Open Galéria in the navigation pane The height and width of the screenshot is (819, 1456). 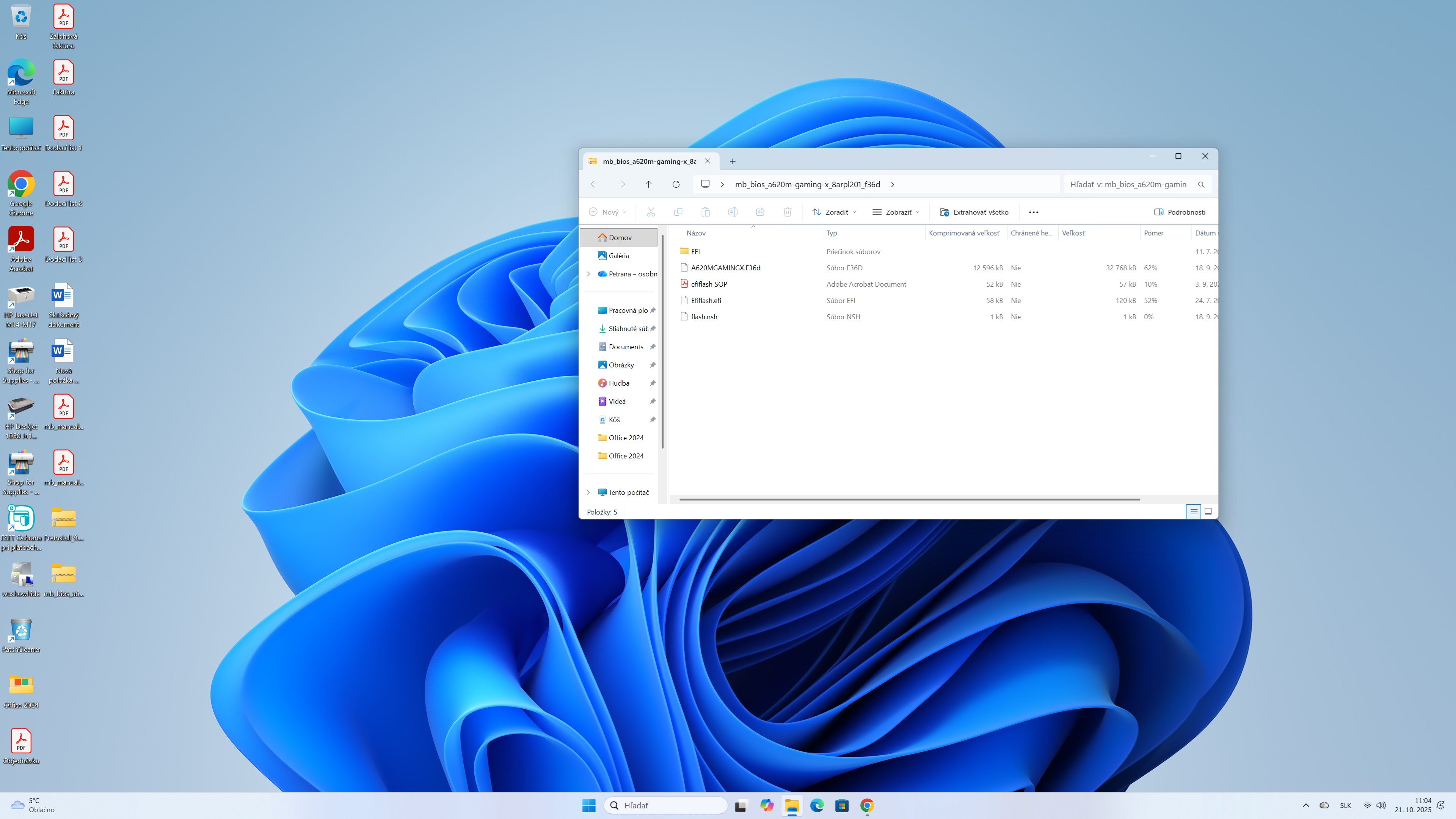[x=618, y=256]
